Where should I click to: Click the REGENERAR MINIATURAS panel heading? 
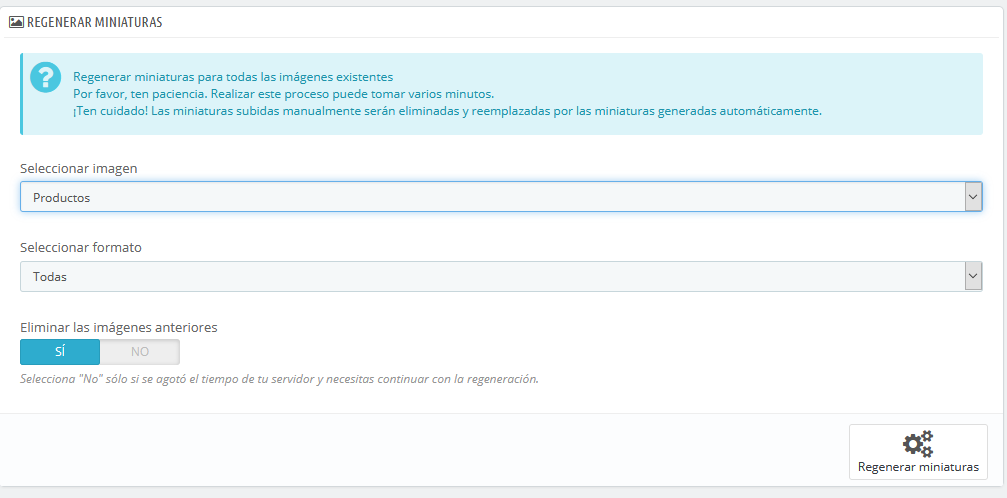[x=94, y=22]
